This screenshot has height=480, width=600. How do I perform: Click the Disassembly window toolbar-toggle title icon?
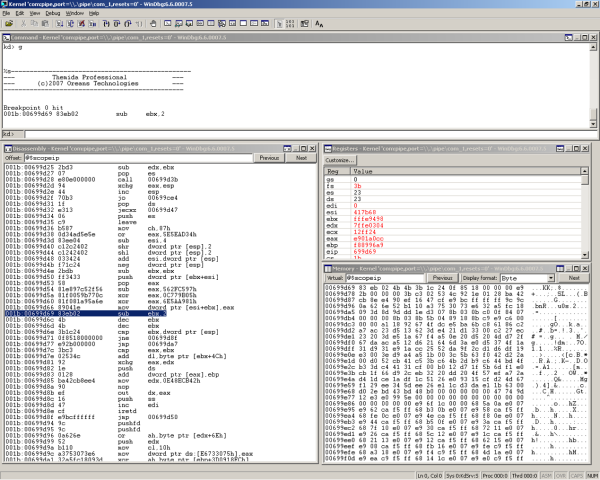[x=287, y=149]
